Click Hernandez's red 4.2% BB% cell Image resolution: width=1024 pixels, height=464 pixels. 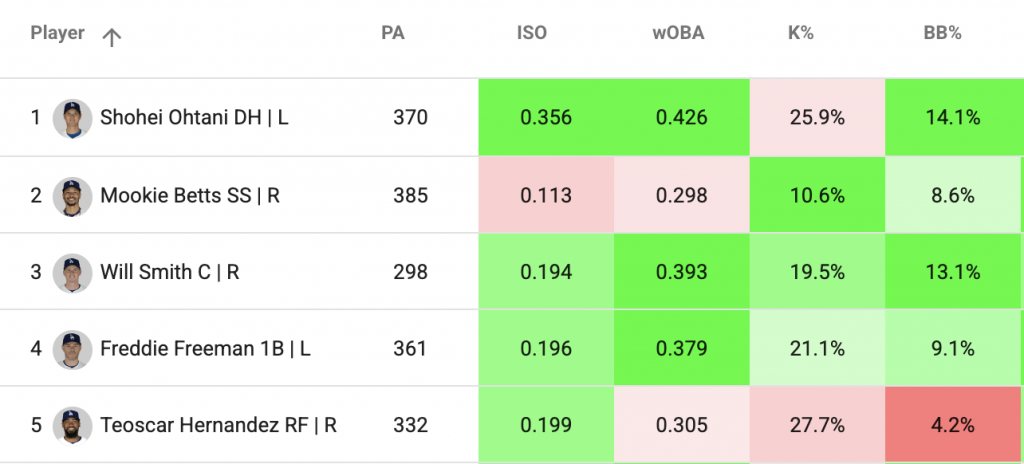952,425
